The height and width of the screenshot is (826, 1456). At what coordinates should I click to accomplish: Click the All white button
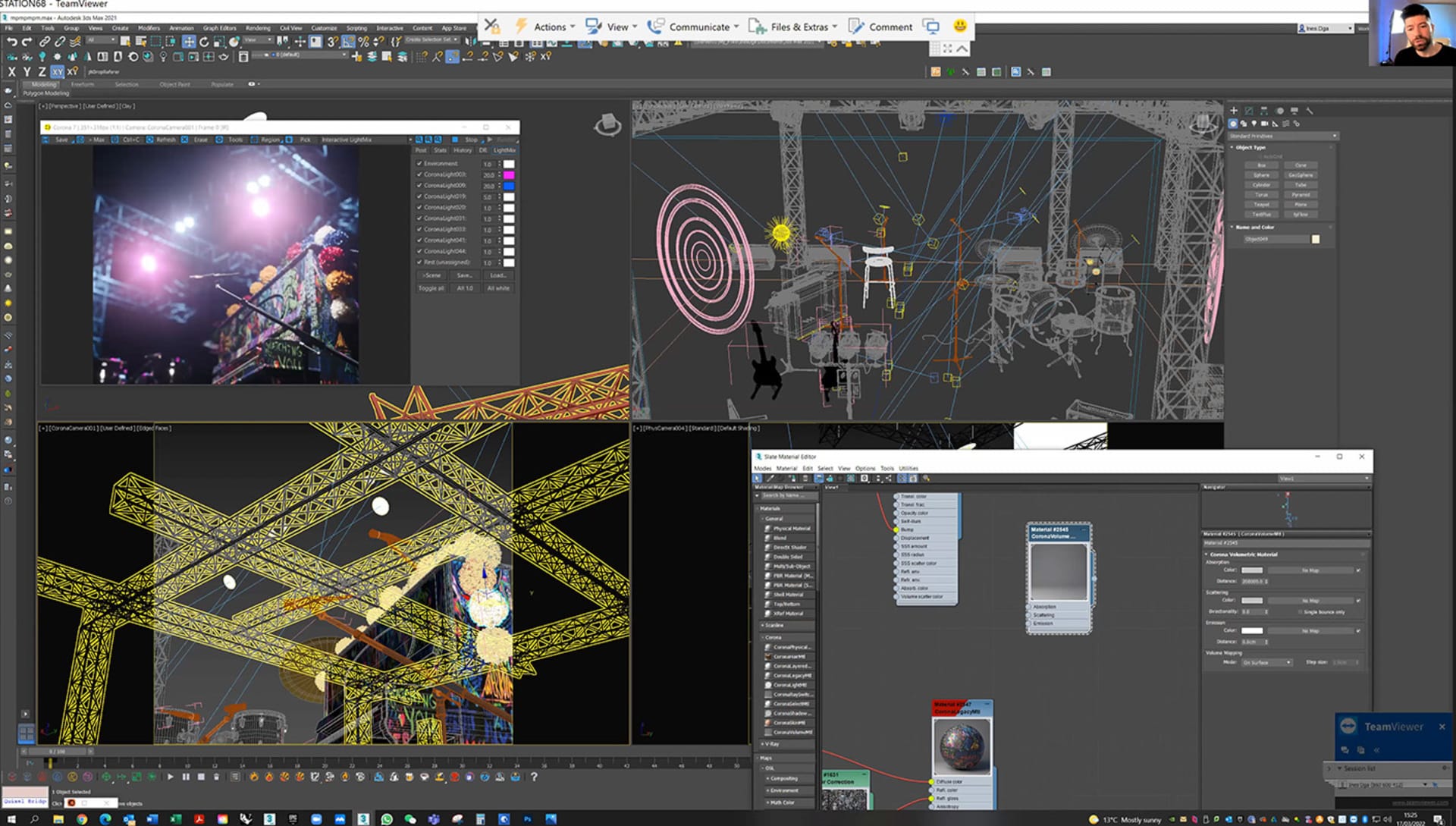498,288
